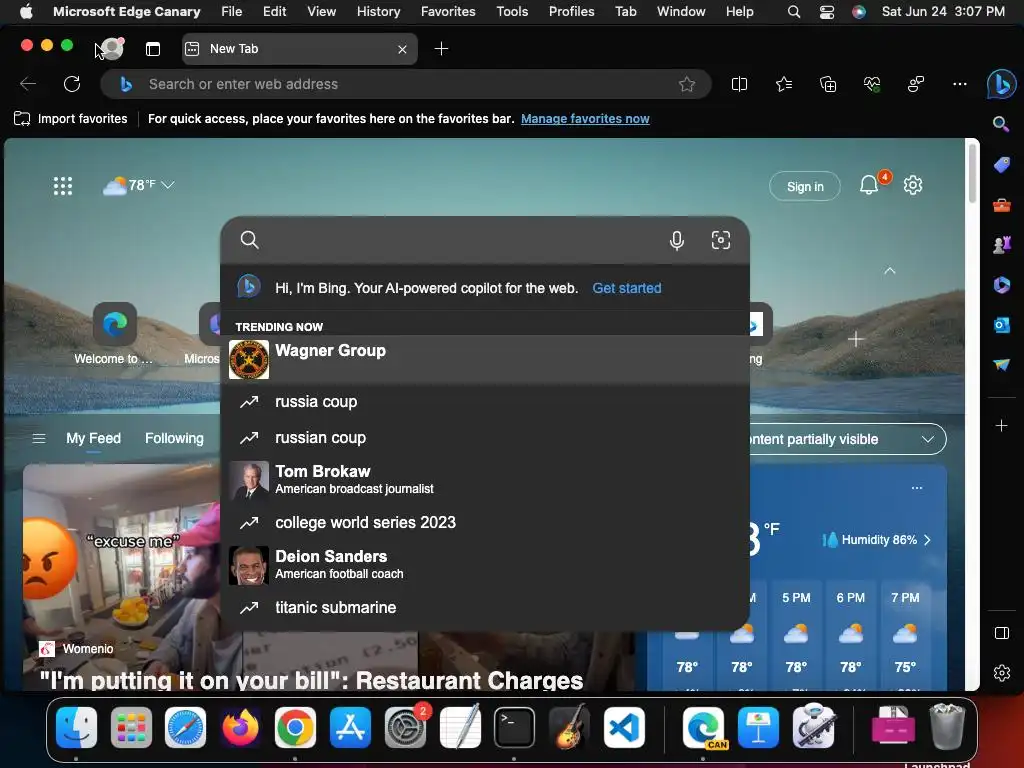This screenshot has height=768, width=1024.
Task: Start visual search with camera icon
Action: [720, 240]
